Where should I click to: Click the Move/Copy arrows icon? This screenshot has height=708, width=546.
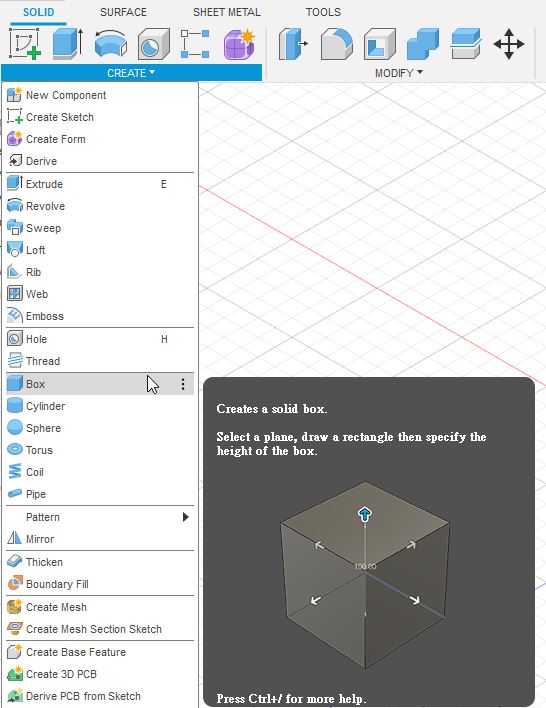509,44
